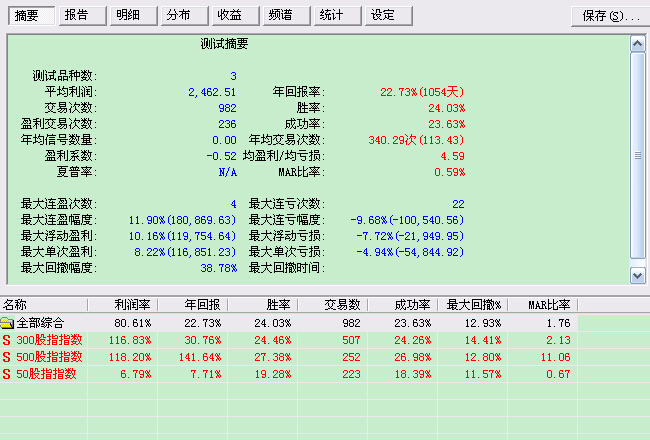The height and width of the screenshot is (440, 650).
Task: Click the S icon of 300股指指数
Action: (6, 340)
